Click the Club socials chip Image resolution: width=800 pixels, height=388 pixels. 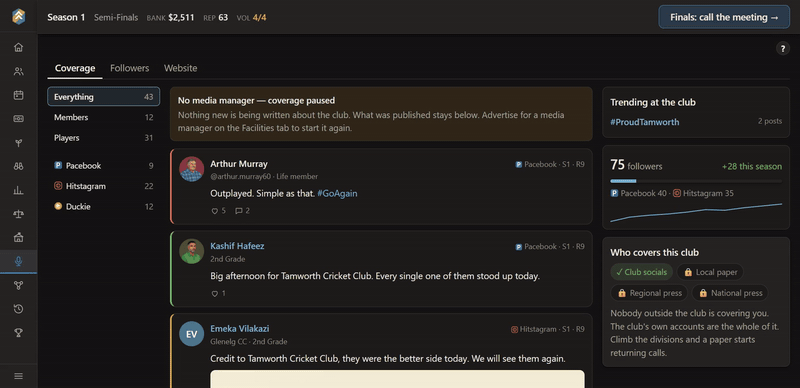point(641,272)
